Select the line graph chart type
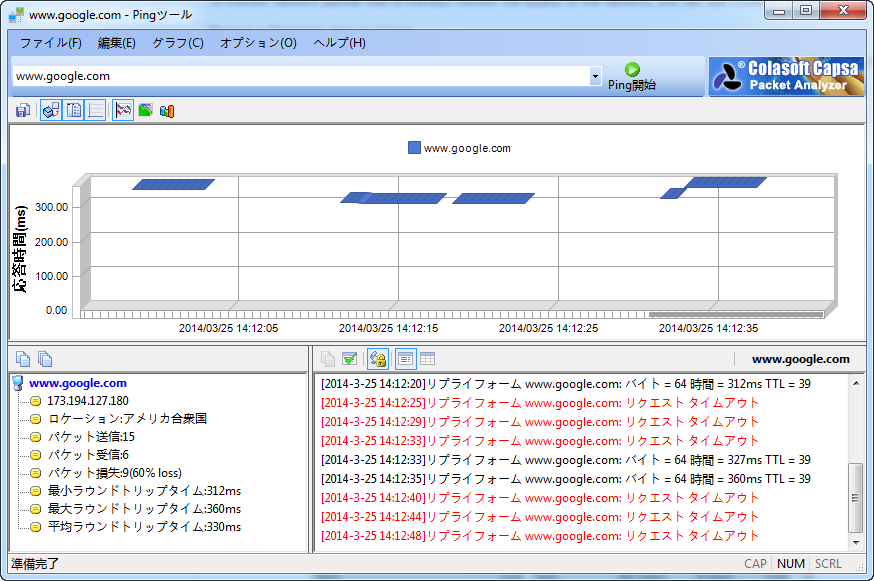The height and width of the screenshot is (581, 874). (x=123, y=110)
